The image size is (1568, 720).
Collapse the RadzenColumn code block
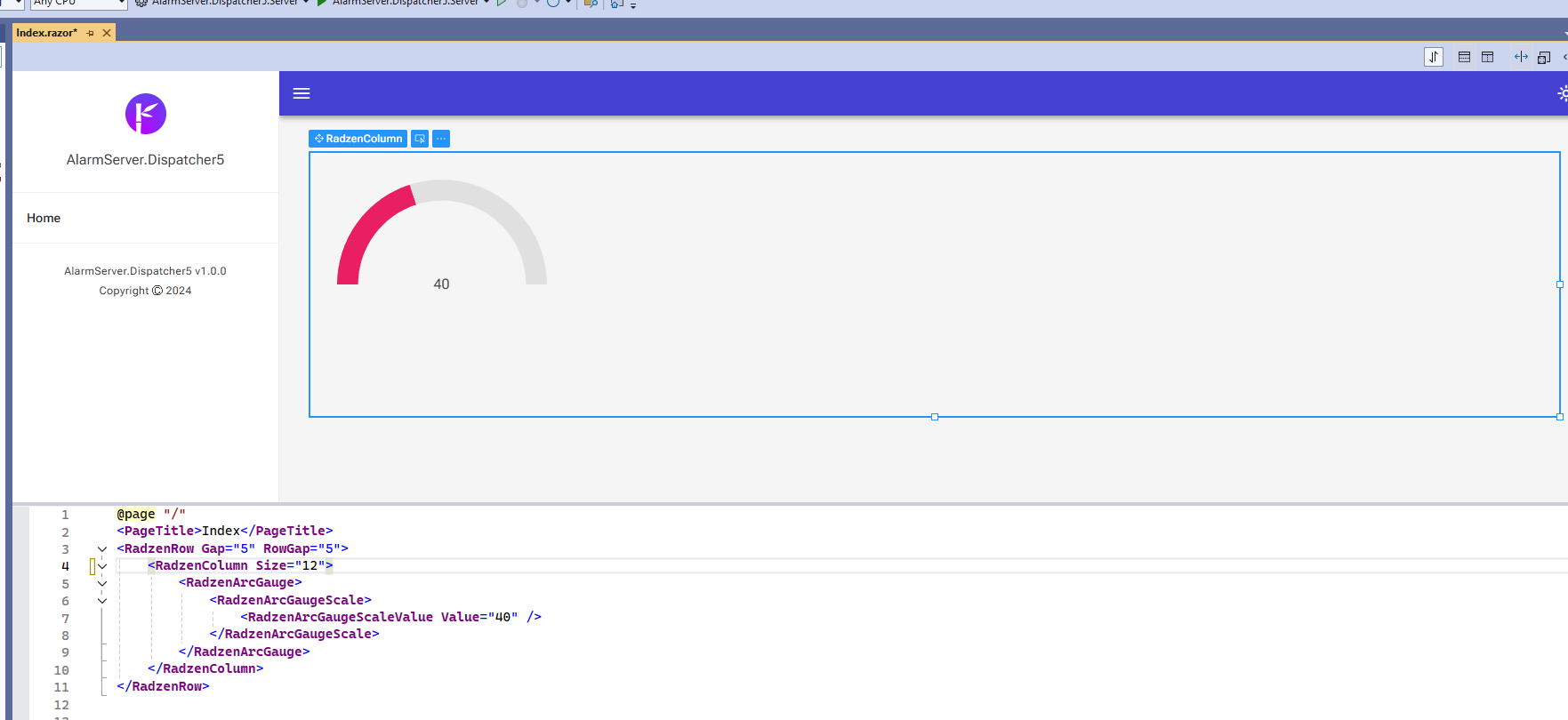pos(102,566)
